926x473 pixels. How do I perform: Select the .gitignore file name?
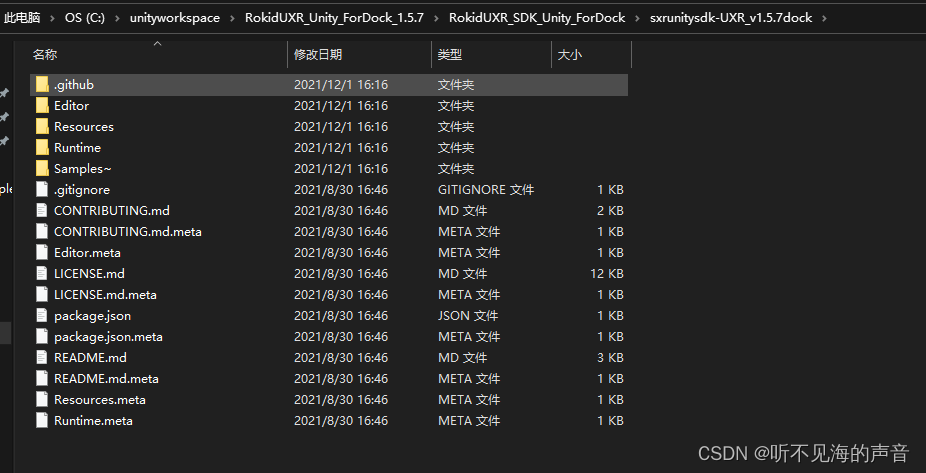click(81, 190)
